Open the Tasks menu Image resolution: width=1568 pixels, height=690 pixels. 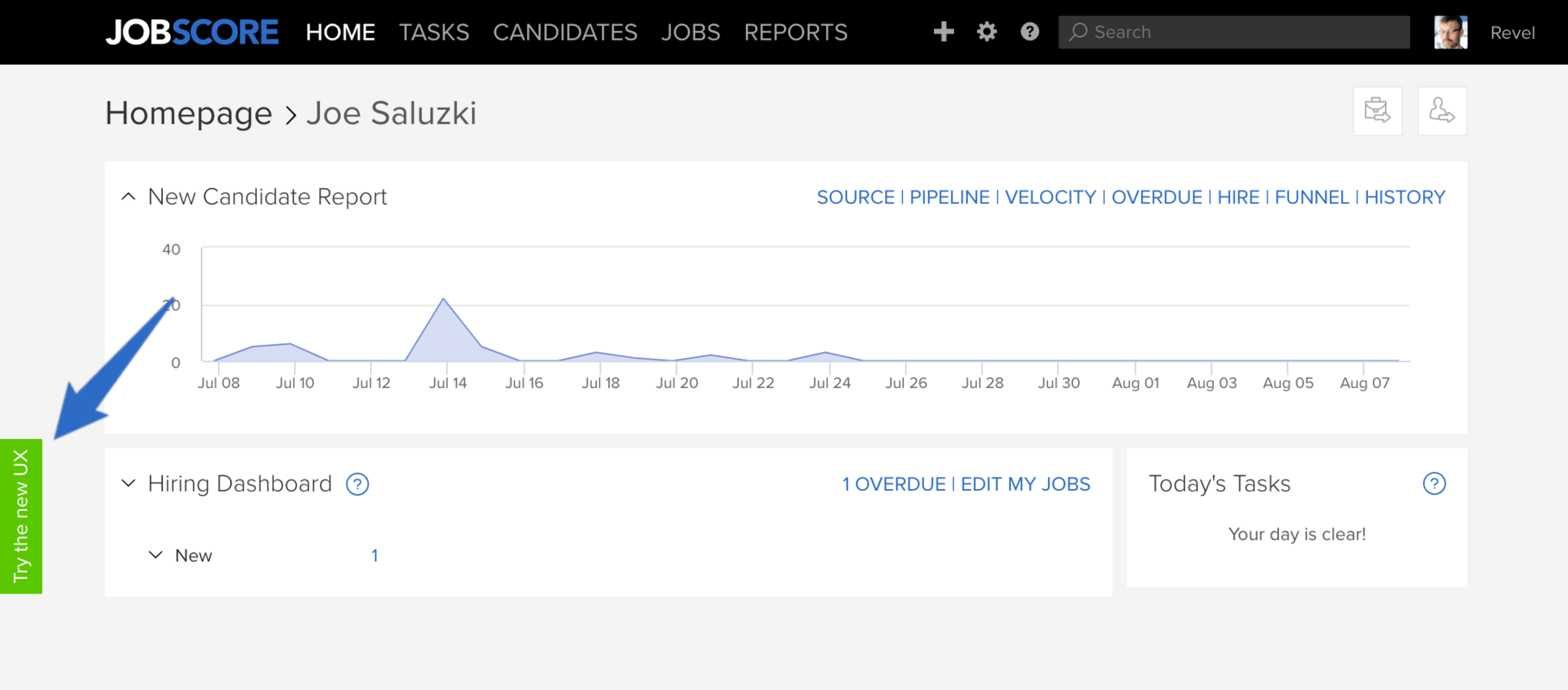point(434,33)
